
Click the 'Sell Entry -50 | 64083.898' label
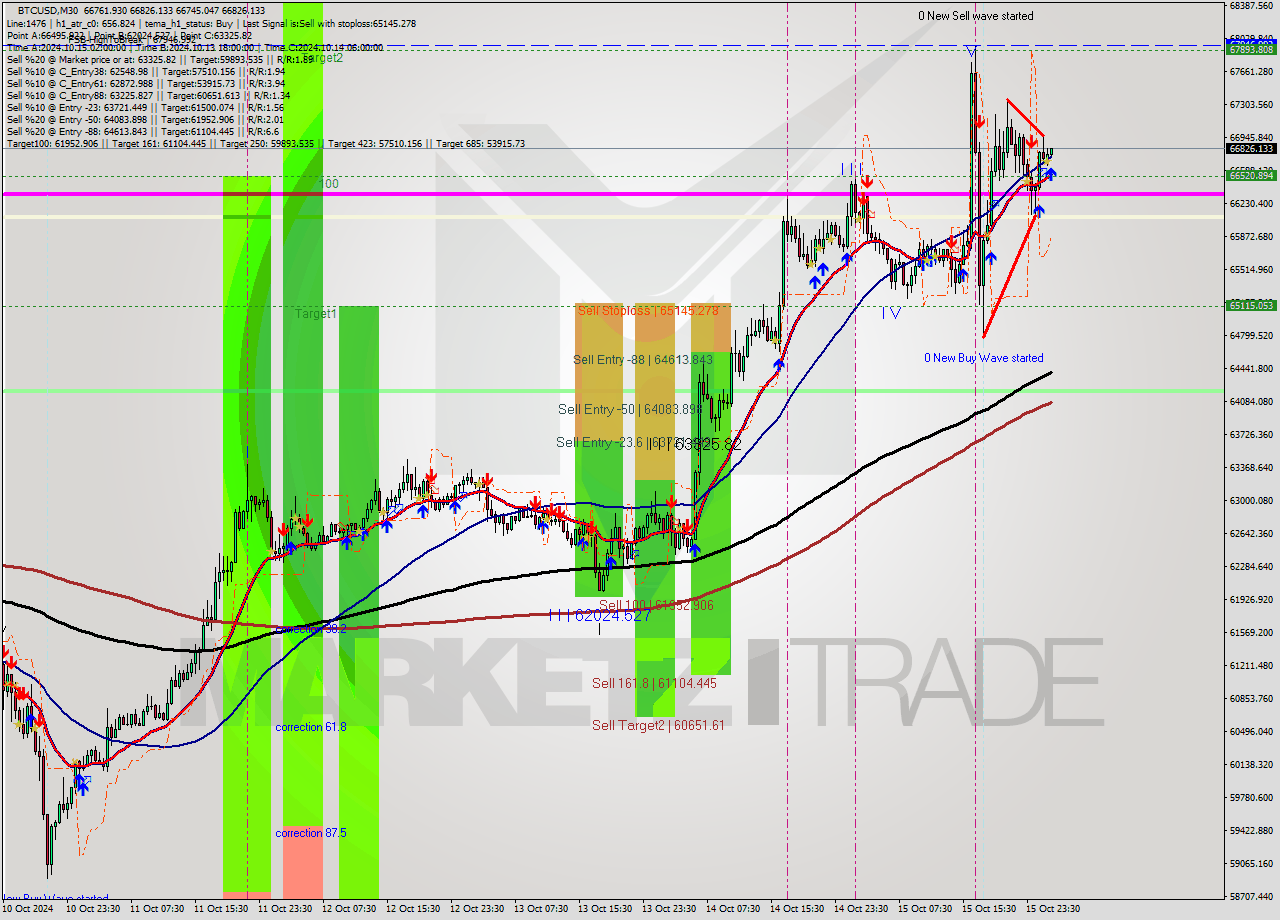pos(628,409)
